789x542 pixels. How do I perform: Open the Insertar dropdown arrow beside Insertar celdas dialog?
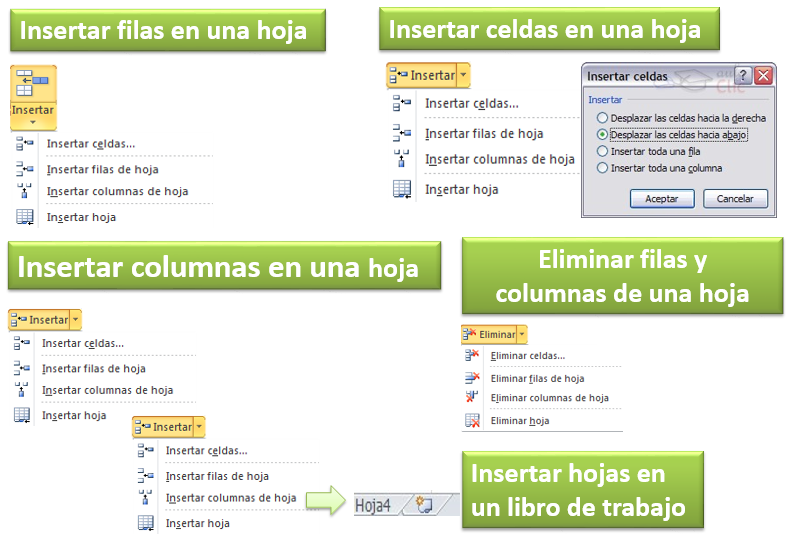[x=463, y=75]
